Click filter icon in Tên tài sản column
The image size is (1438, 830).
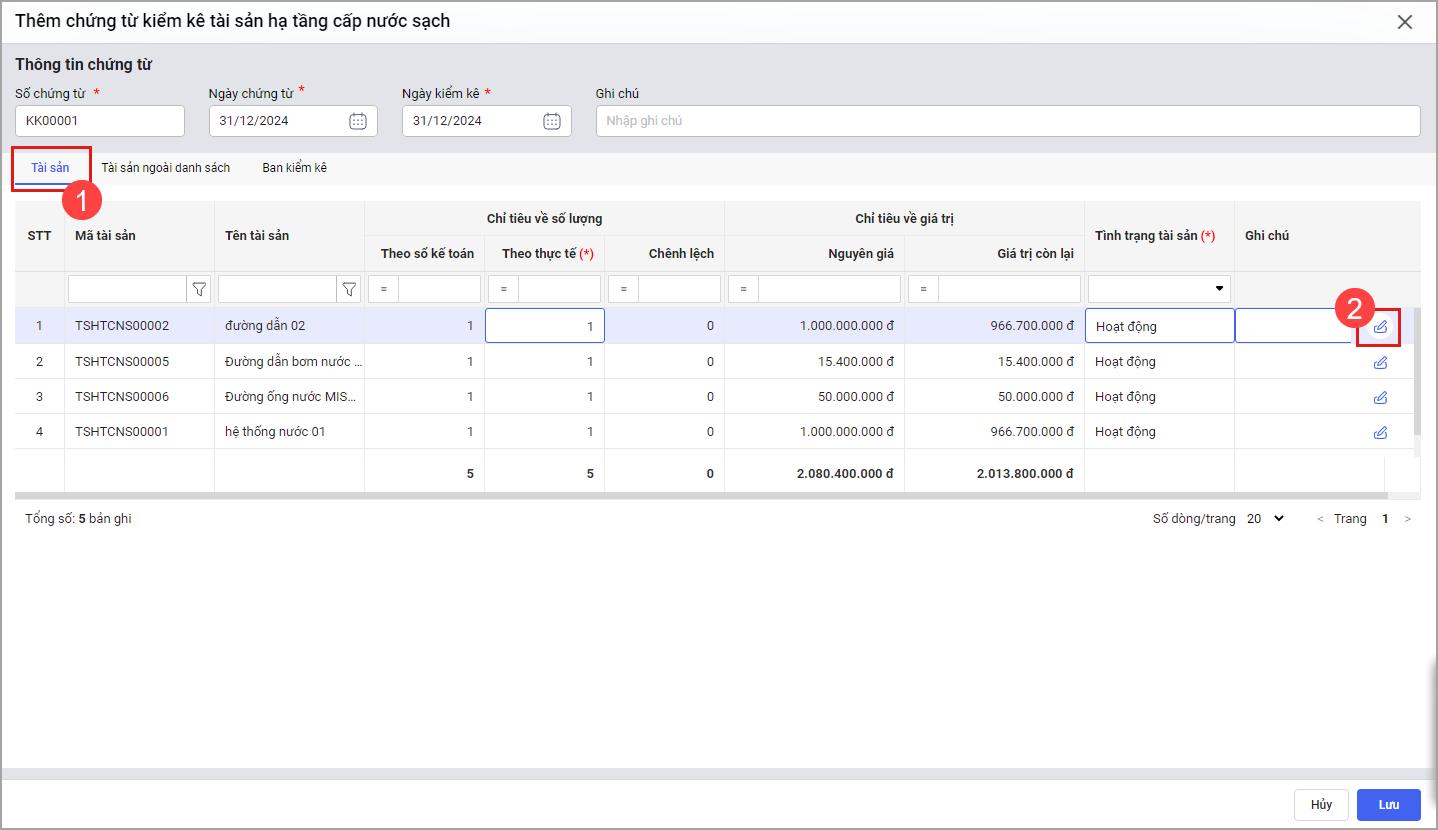349,289
